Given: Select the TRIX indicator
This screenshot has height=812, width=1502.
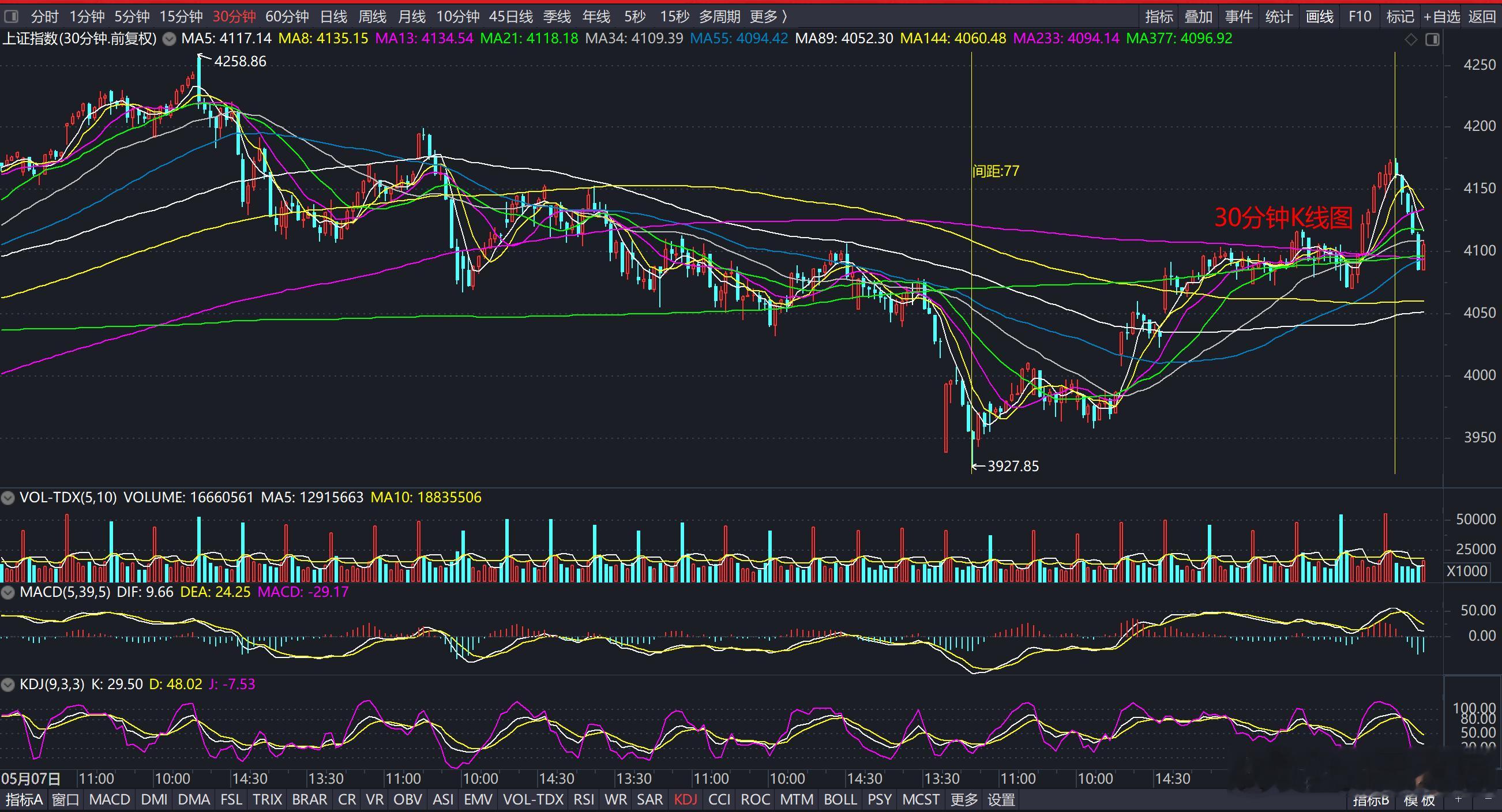Looking at the screenshot, I should [268, 799].
